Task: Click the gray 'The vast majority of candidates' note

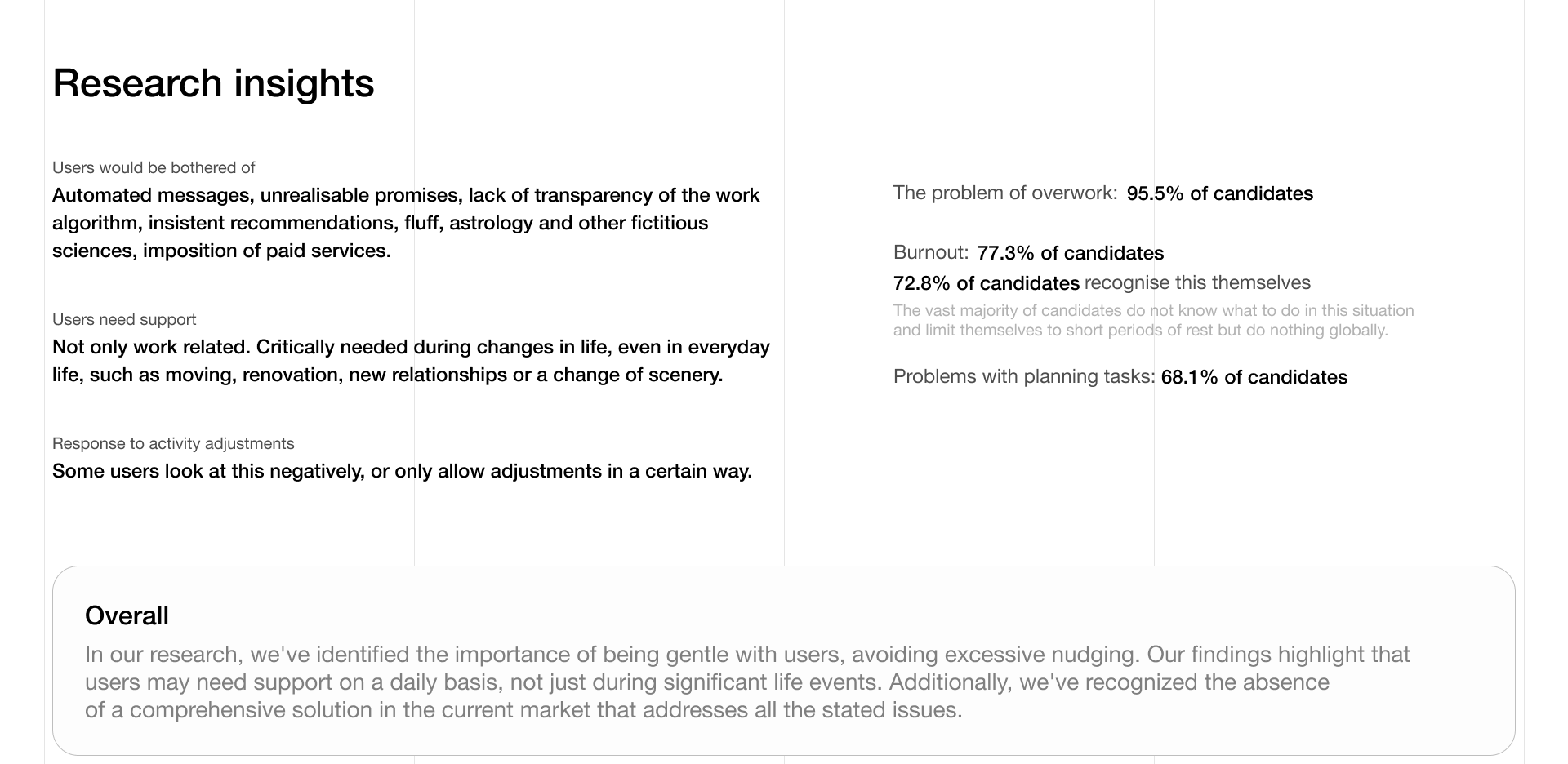Action: (x=1153, y=320)
